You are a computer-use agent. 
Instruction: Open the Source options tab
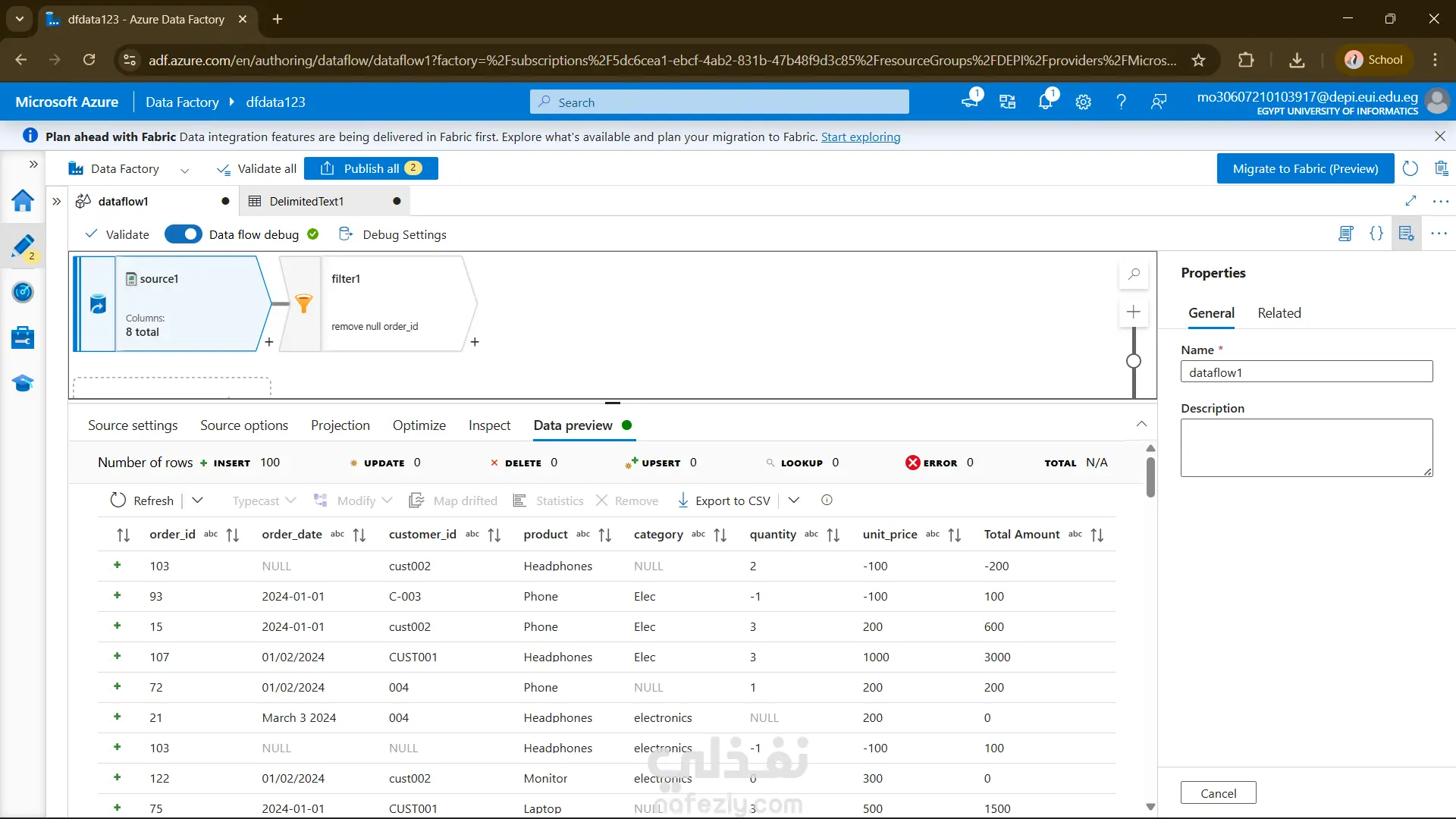[244, 425]
